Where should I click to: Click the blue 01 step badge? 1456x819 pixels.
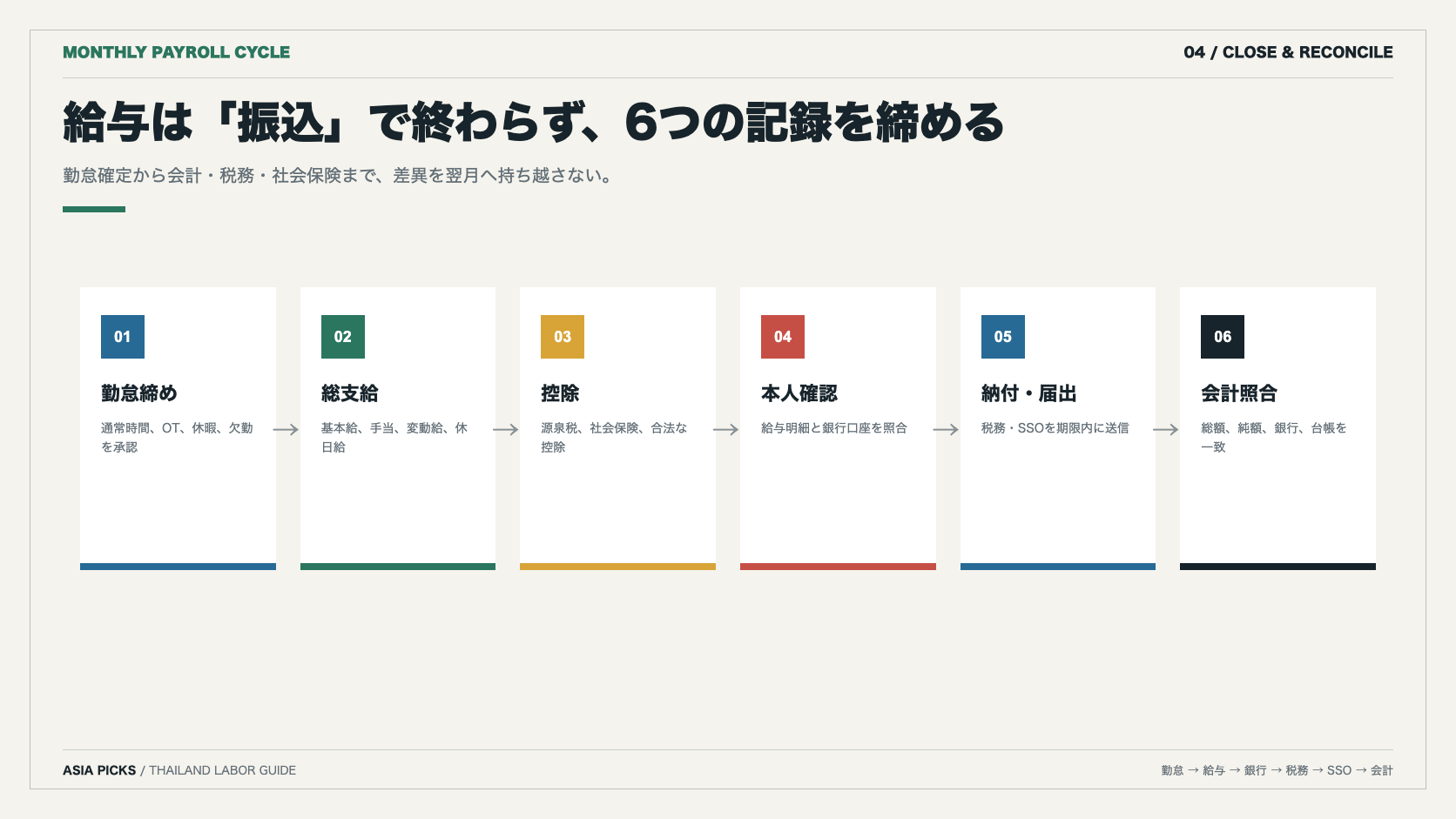click(123, 337)
